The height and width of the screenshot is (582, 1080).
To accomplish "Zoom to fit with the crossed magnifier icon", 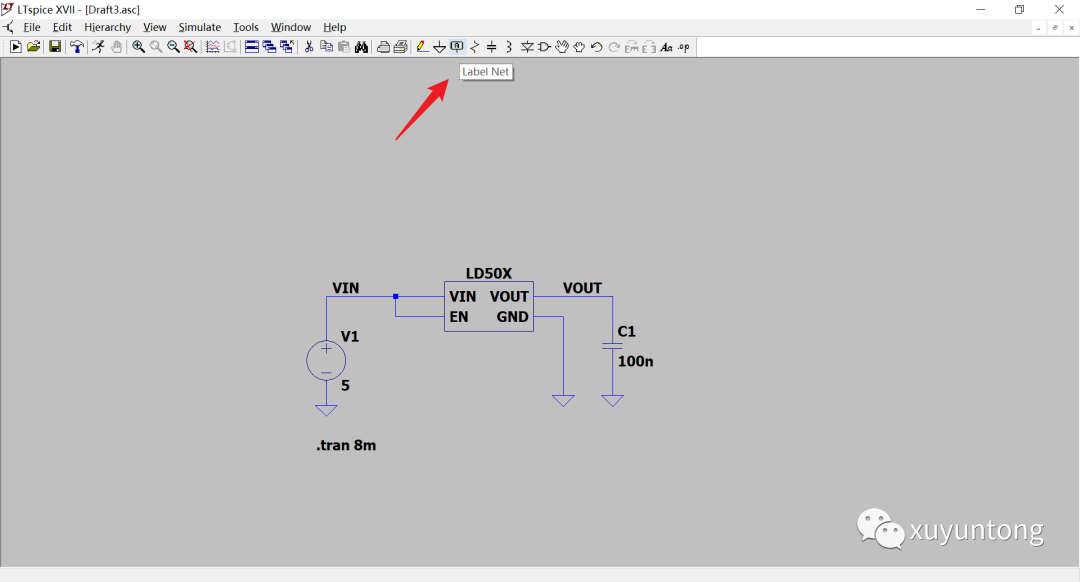I will pos(191,47).
